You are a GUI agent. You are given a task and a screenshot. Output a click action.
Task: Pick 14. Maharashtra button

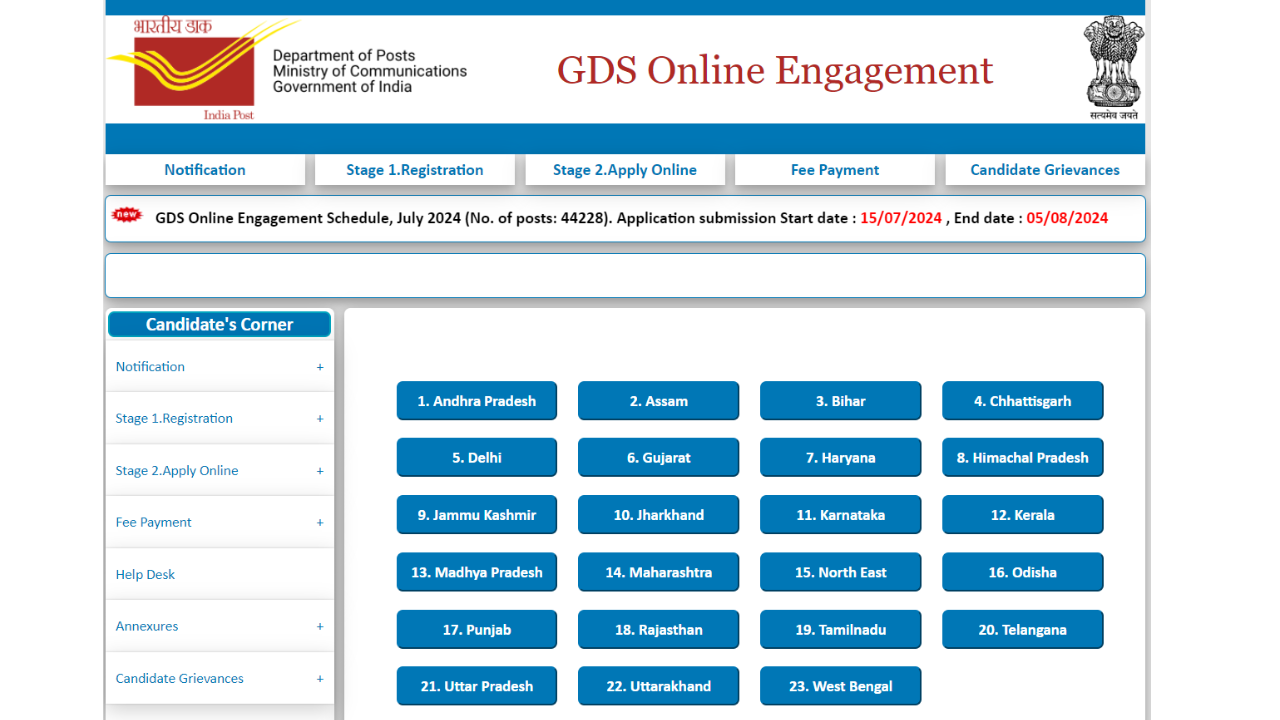coord(659,572)
